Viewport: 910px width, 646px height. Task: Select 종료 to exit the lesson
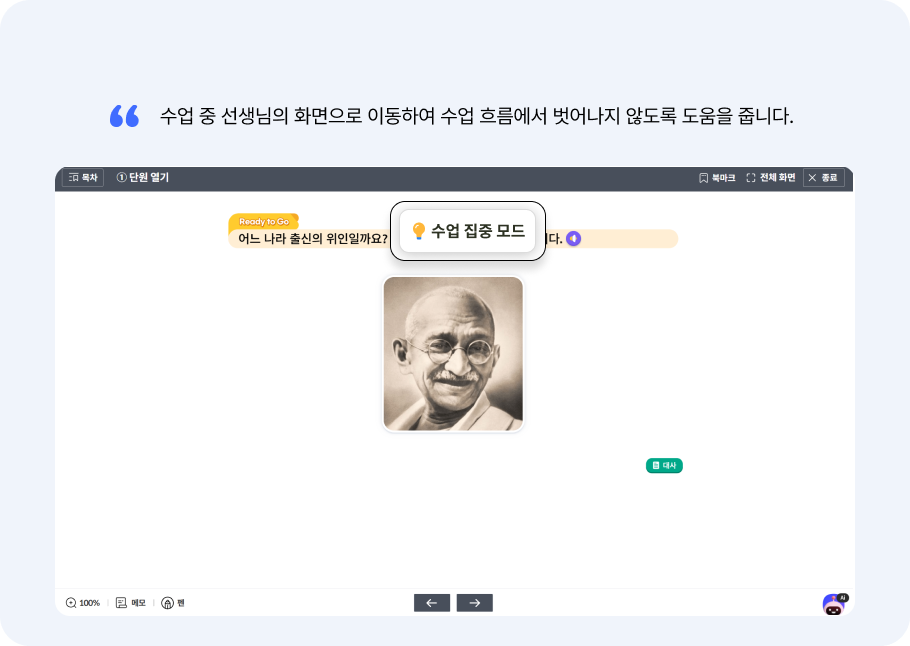point(822,177)
